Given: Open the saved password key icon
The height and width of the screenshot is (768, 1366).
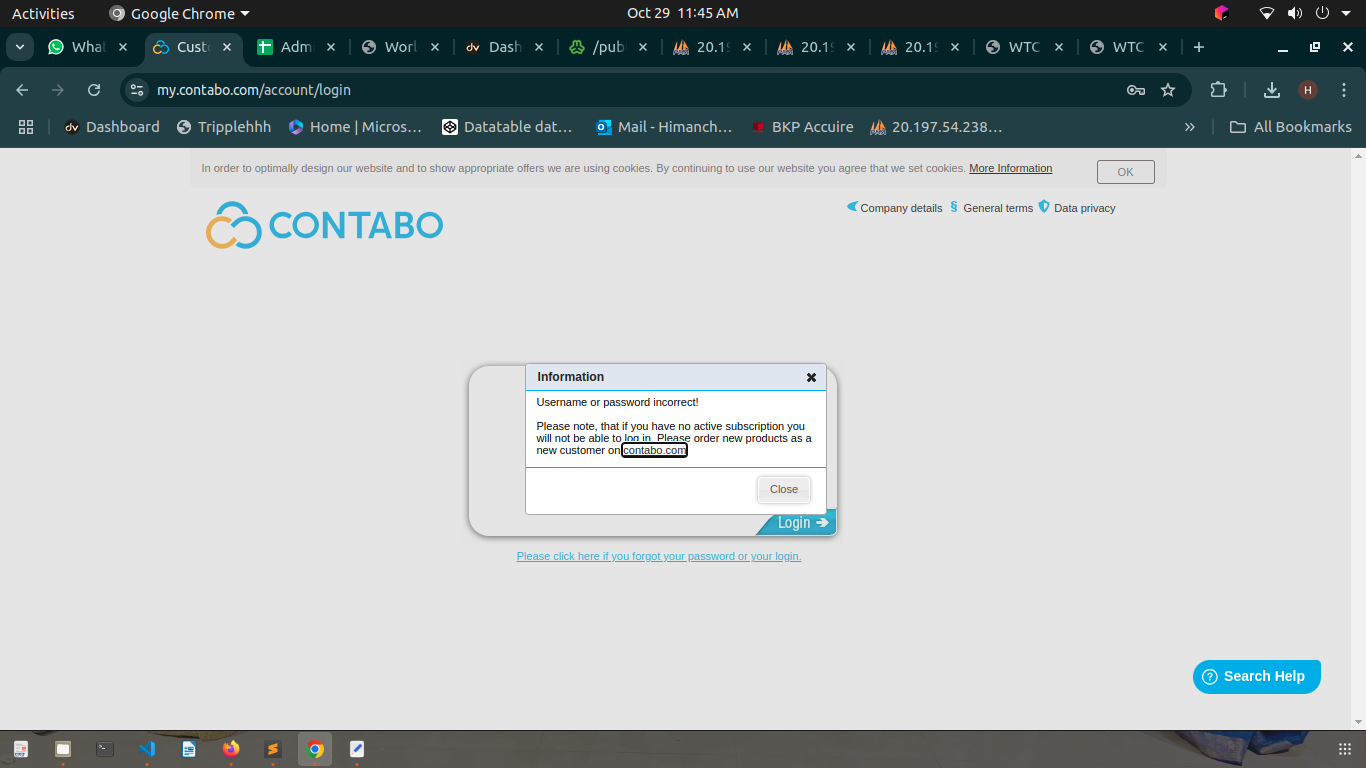Looking at the screenshot, I should coord(1135,90).
